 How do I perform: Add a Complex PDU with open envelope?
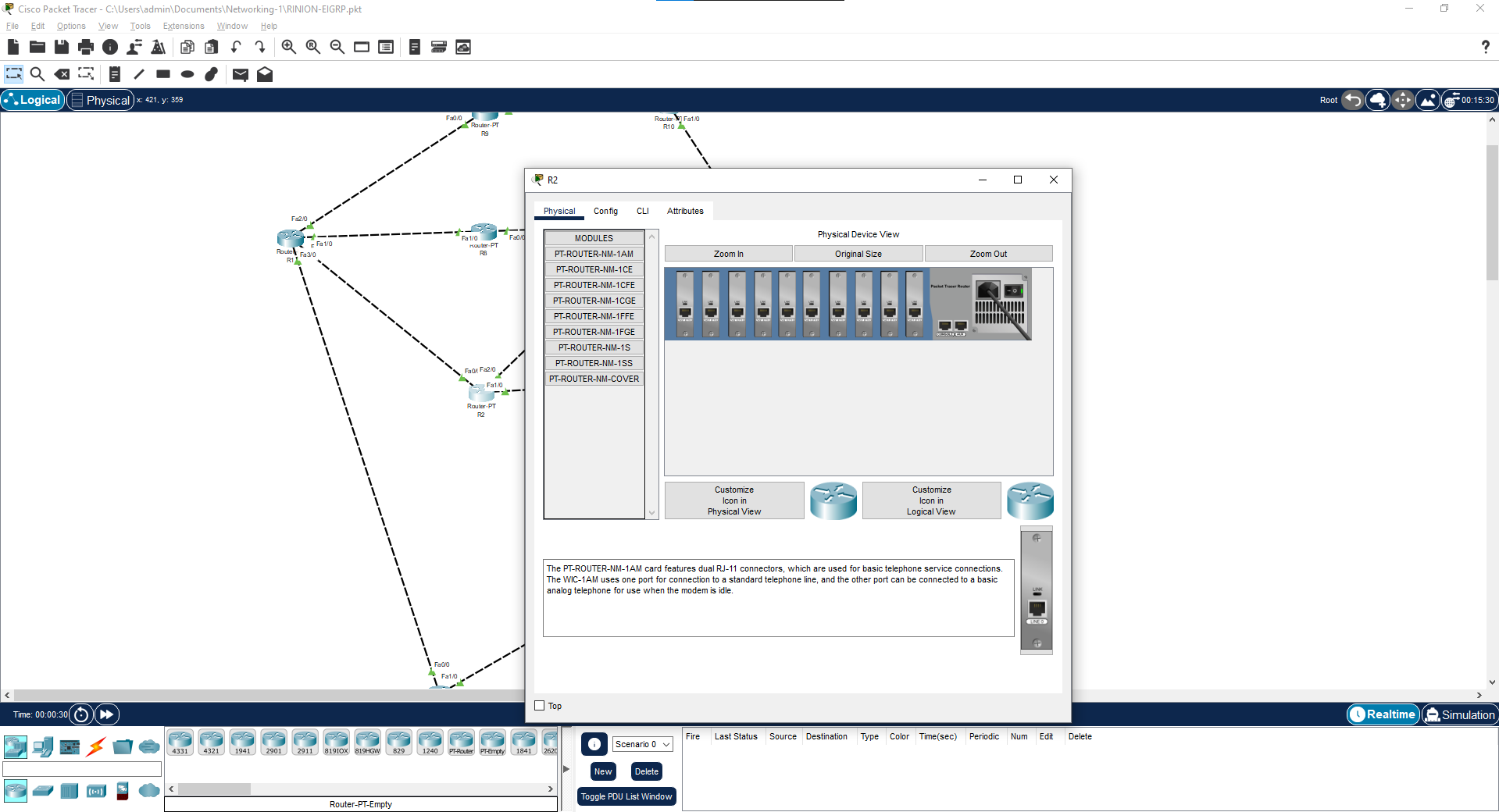(x=265, y=74)
